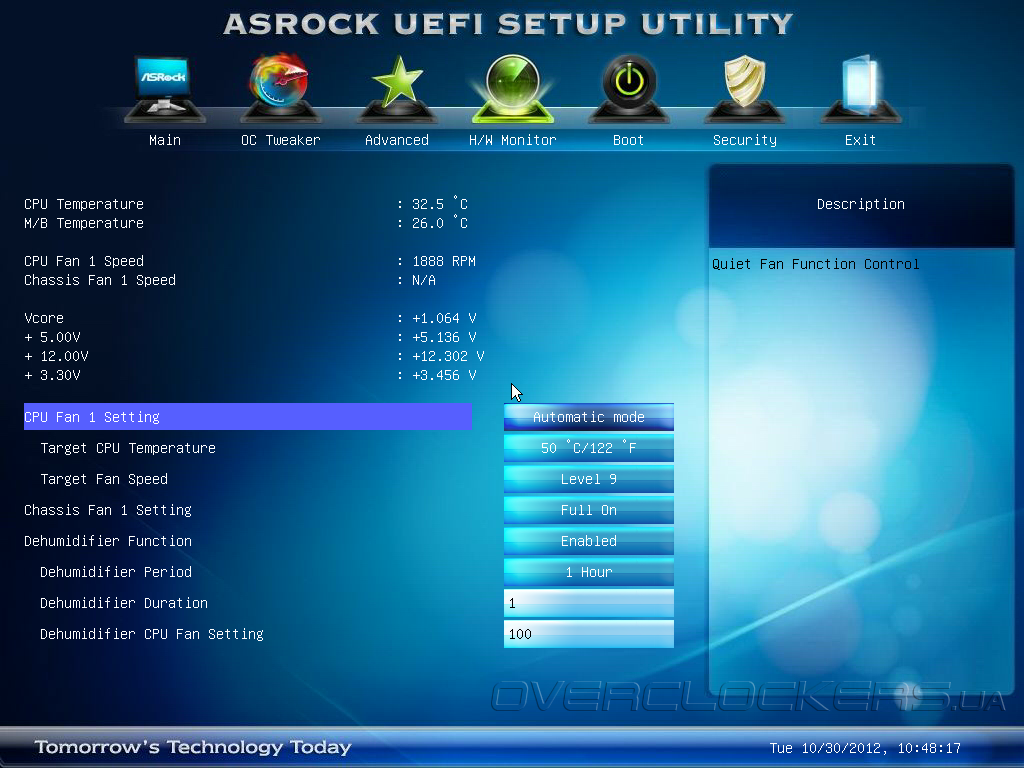
Task: Click the Dehumidifier CPU Fan Setting field
Action: (588, 634)
